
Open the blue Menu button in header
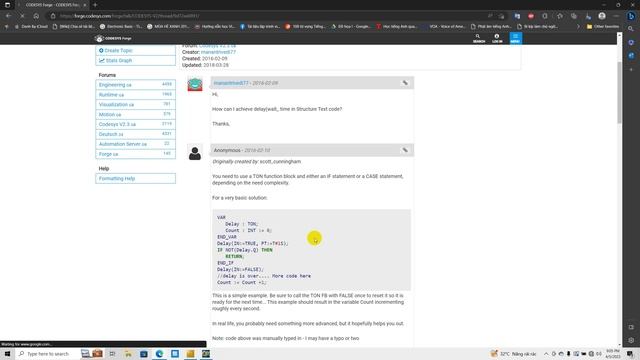pos(515,38)
